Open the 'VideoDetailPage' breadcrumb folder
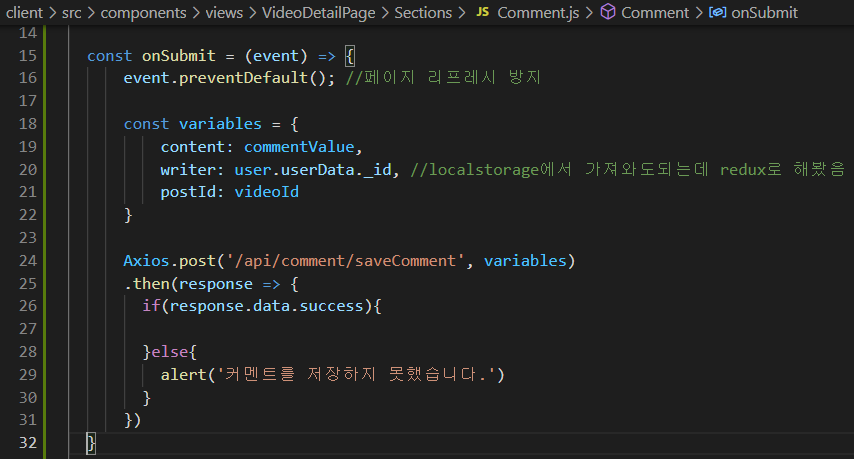This screenshot has width=854, height=459. [x=319, y=13]
